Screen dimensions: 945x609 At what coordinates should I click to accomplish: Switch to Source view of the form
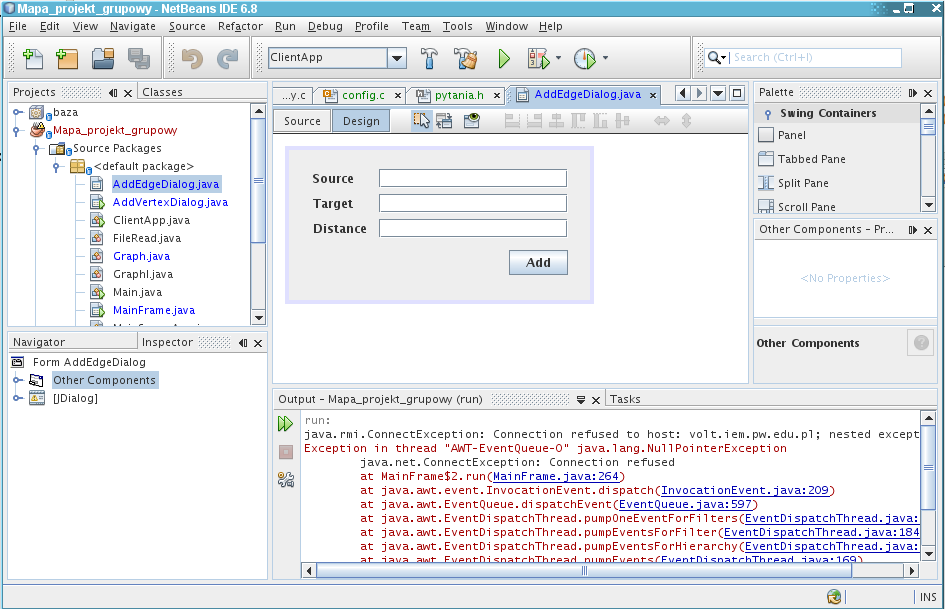(302, 121)
